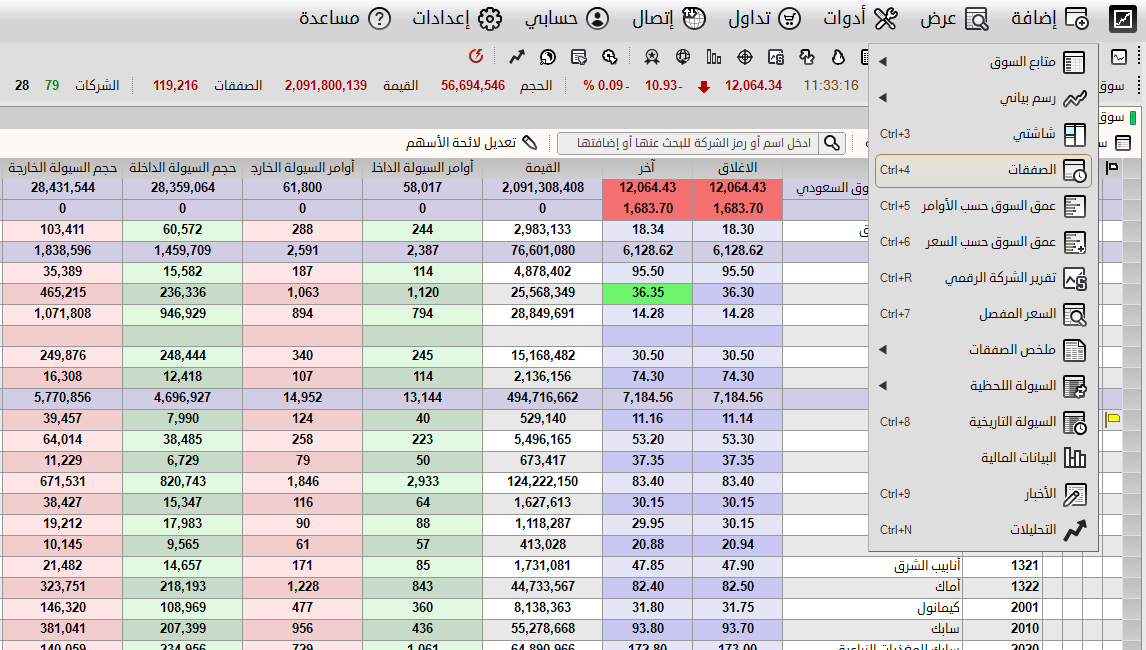1146x650 pixels.
Task: Click the رسم بياني chart icon in menu
Action: [1073, 96]
